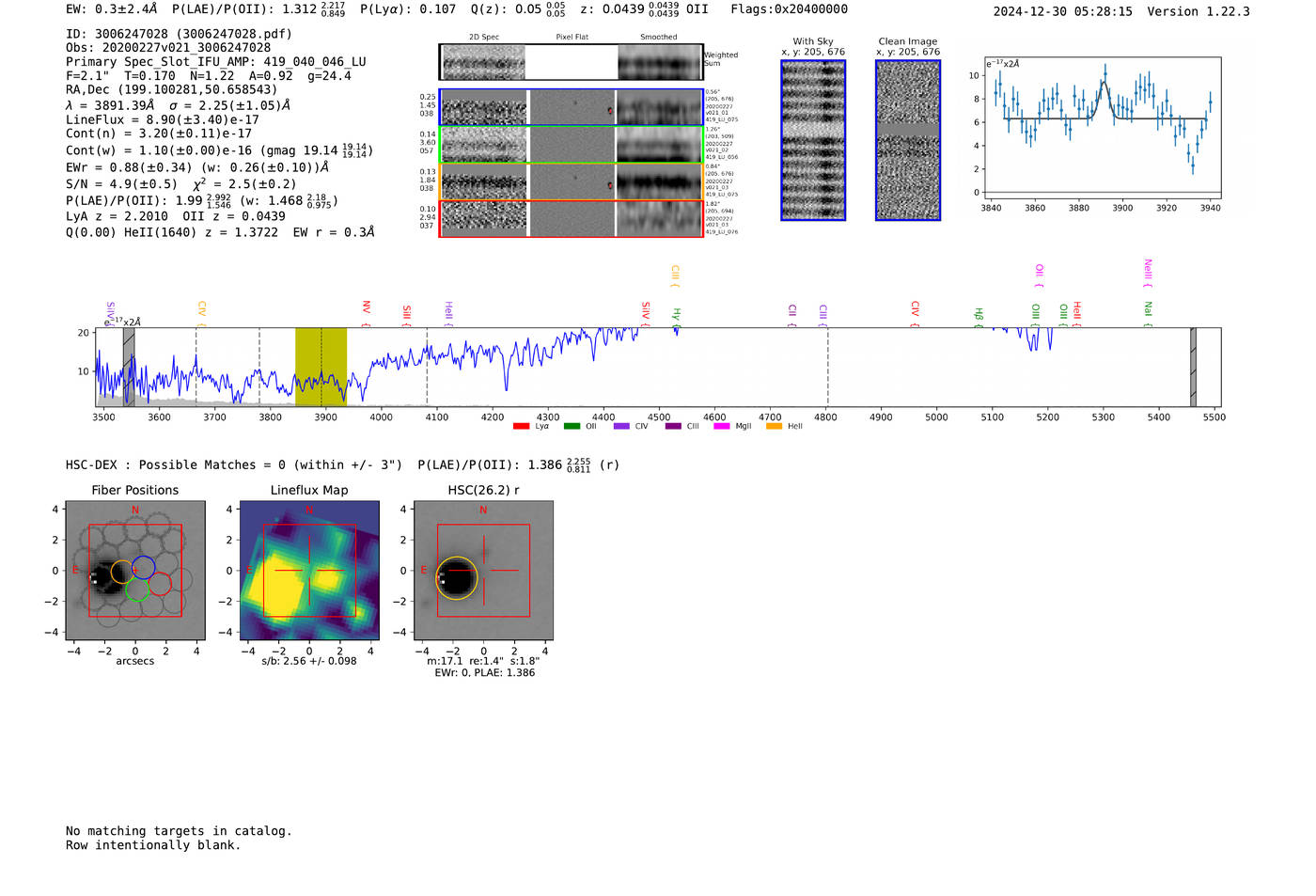Select the EWr: 0, PLAE: 1.386 caption
The width and height of the screenshot is (1316, 896).
(x=485, y=673)
